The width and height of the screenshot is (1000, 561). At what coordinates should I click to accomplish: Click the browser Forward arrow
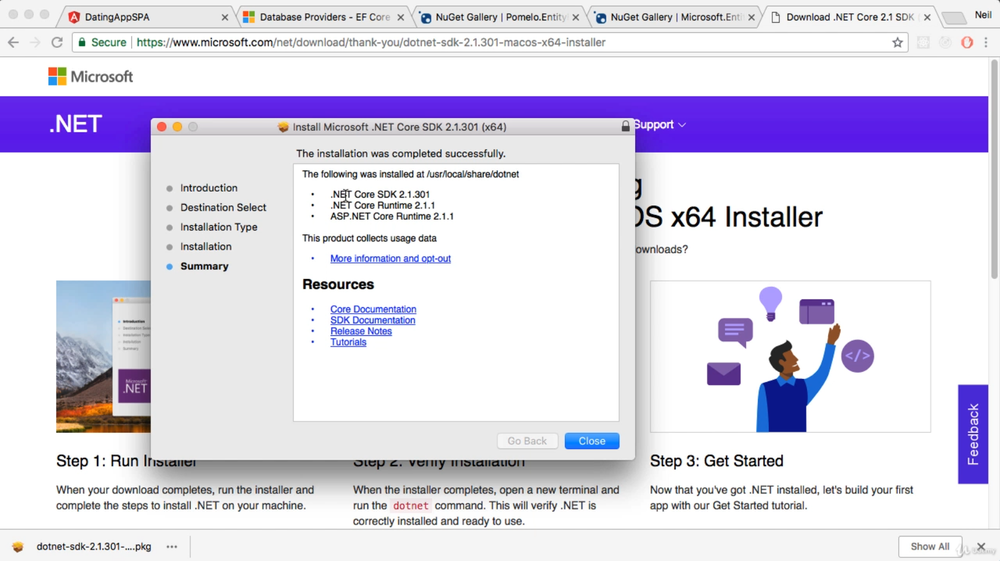point(35,42)
